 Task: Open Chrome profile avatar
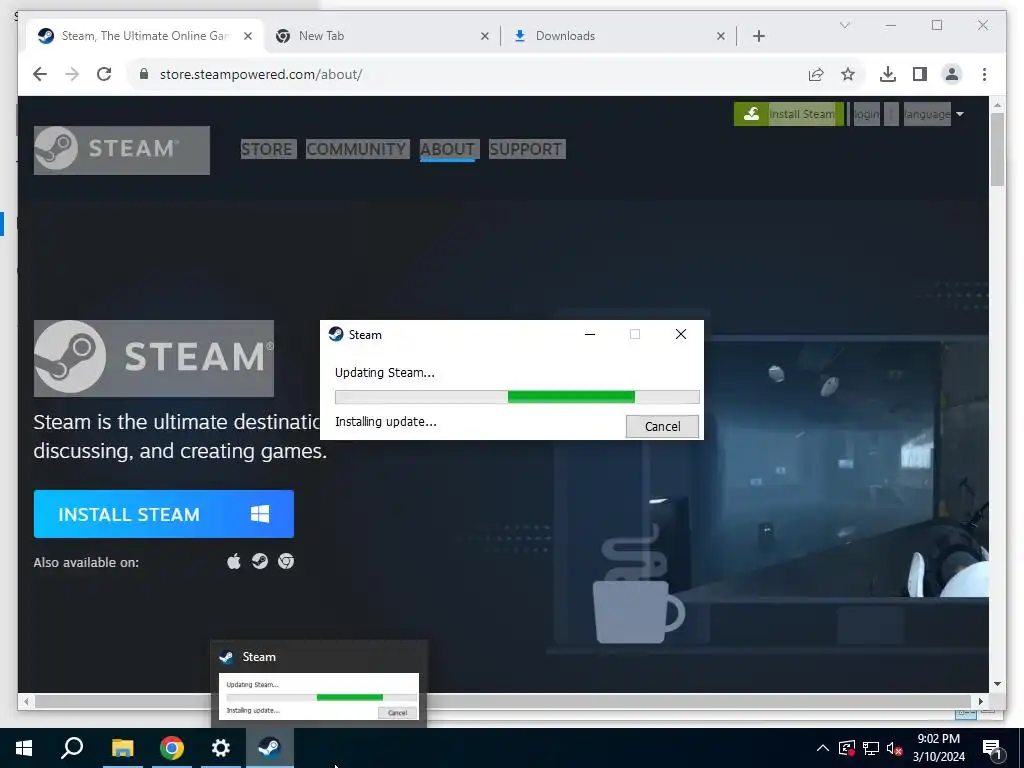[952, 74]
